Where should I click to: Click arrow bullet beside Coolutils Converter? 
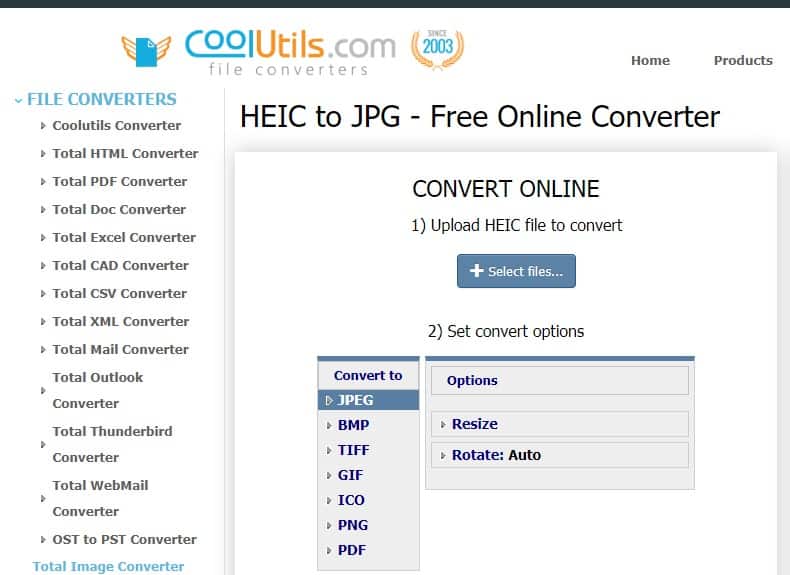[43, 126]
